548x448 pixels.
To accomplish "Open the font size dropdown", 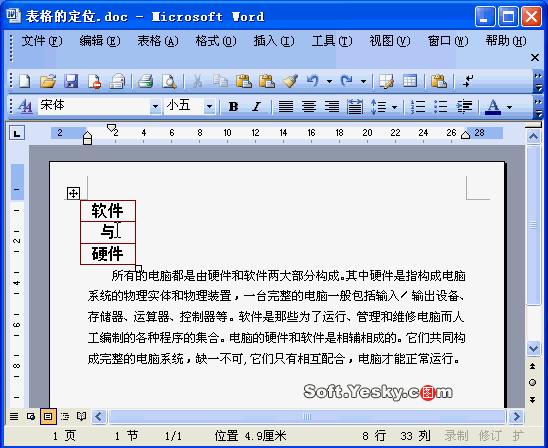I will (209, 106).
